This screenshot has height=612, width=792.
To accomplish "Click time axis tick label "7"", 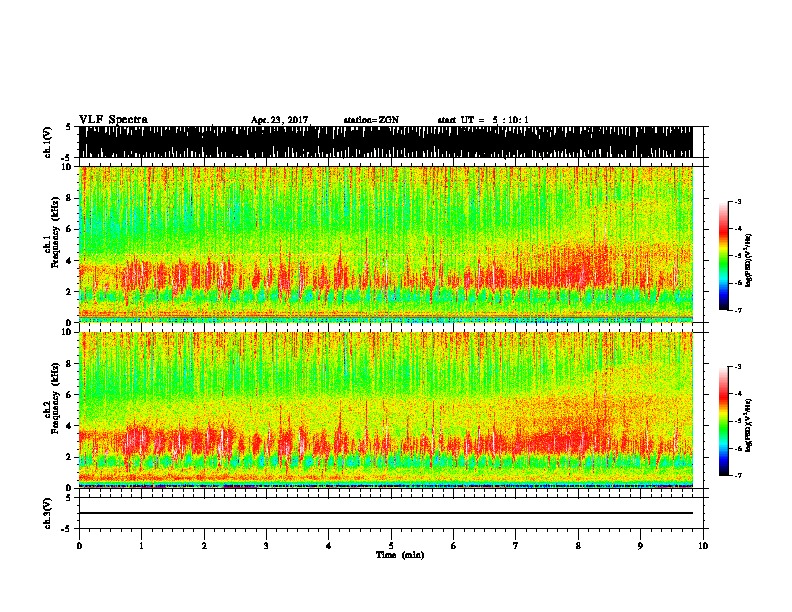I will click(x=516, y=546).
